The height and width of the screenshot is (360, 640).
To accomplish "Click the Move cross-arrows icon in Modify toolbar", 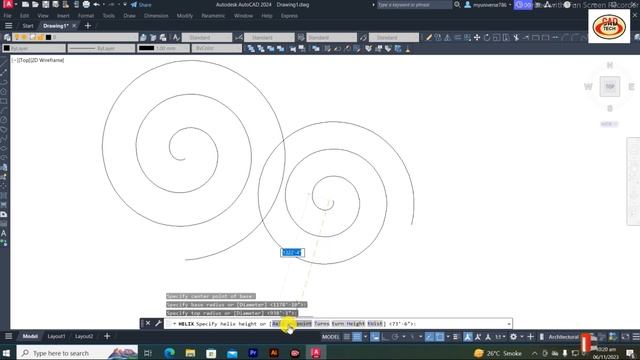I will coord(477,38).
